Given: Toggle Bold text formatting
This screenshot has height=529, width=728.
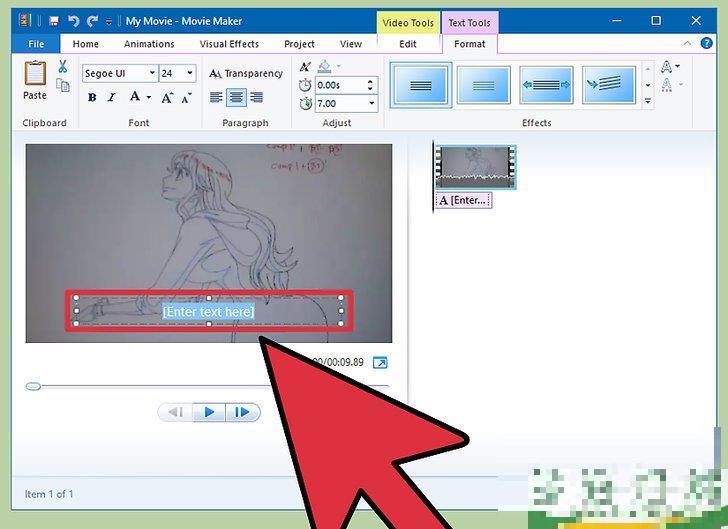Looking at the screenshot, I should click(x=92, y=97).
